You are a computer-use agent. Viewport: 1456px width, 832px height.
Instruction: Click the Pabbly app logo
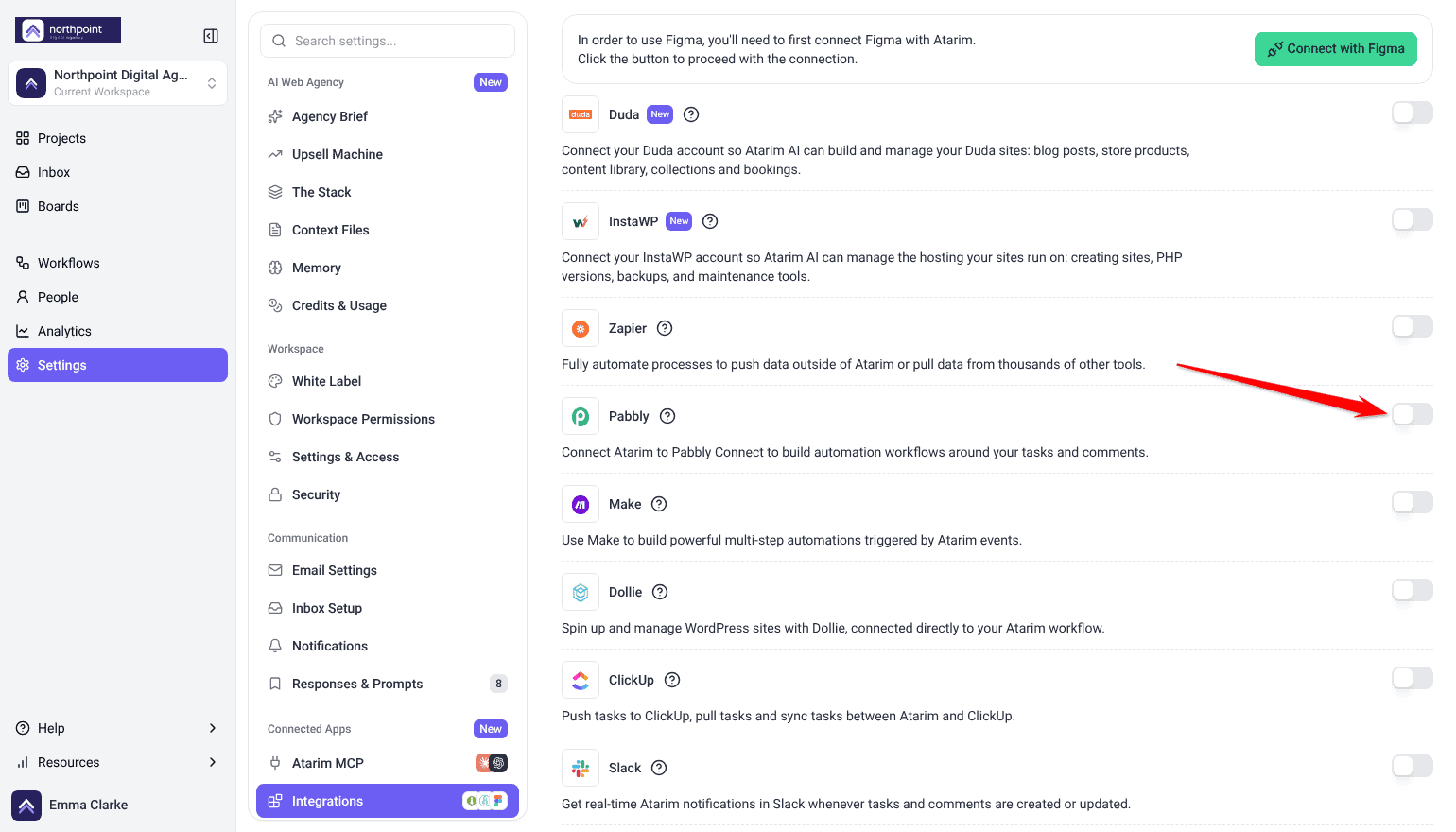581,416
